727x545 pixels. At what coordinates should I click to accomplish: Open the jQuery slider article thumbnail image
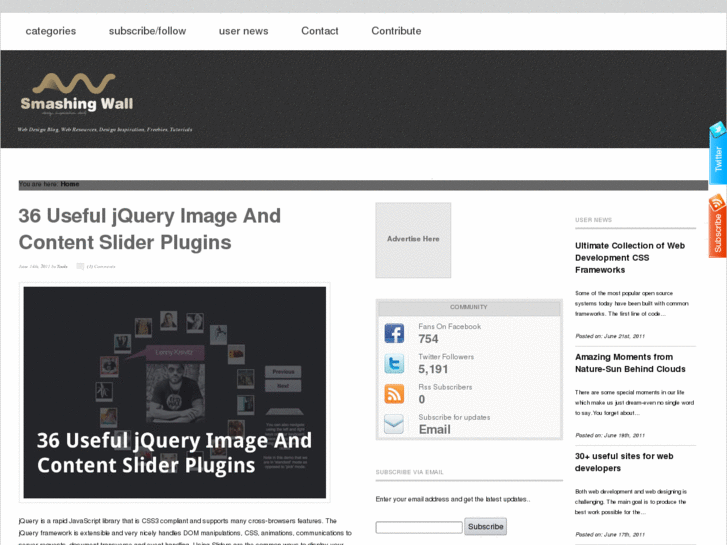click(x=175, y=392)
